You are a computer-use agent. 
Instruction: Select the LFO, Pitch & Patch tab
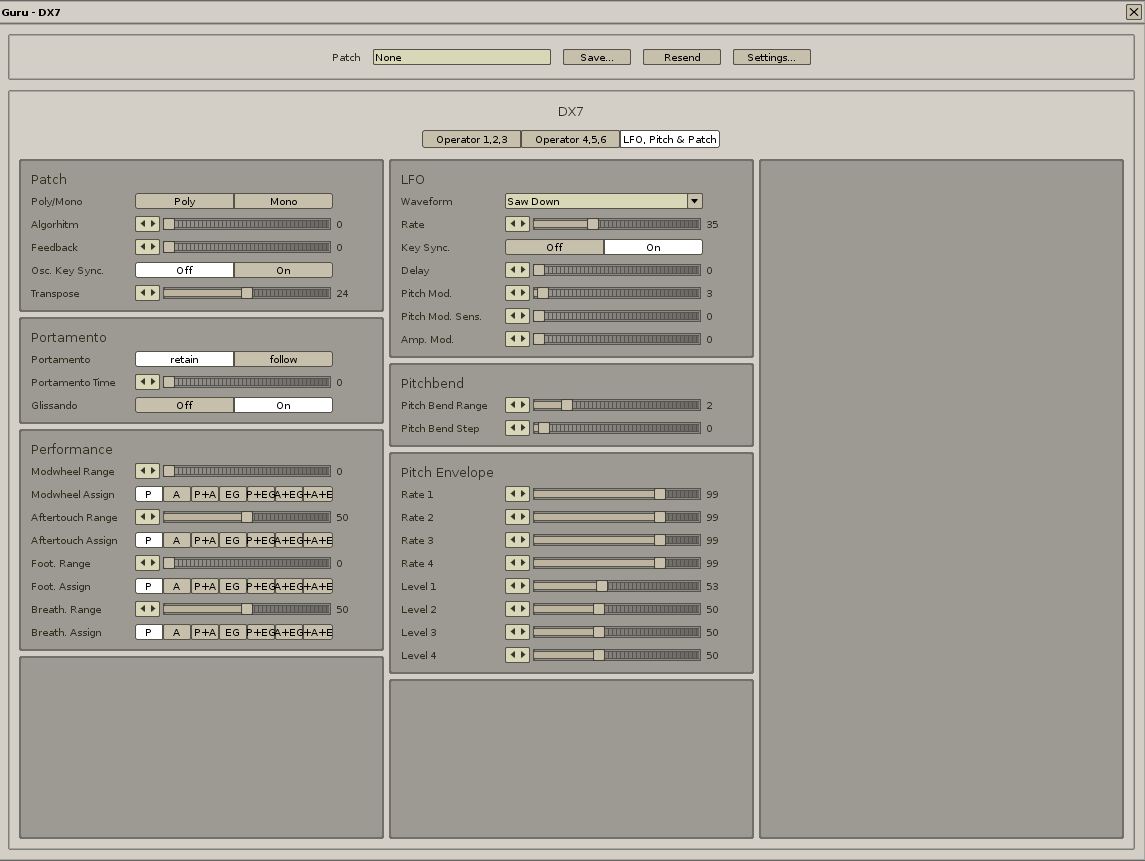670,139
